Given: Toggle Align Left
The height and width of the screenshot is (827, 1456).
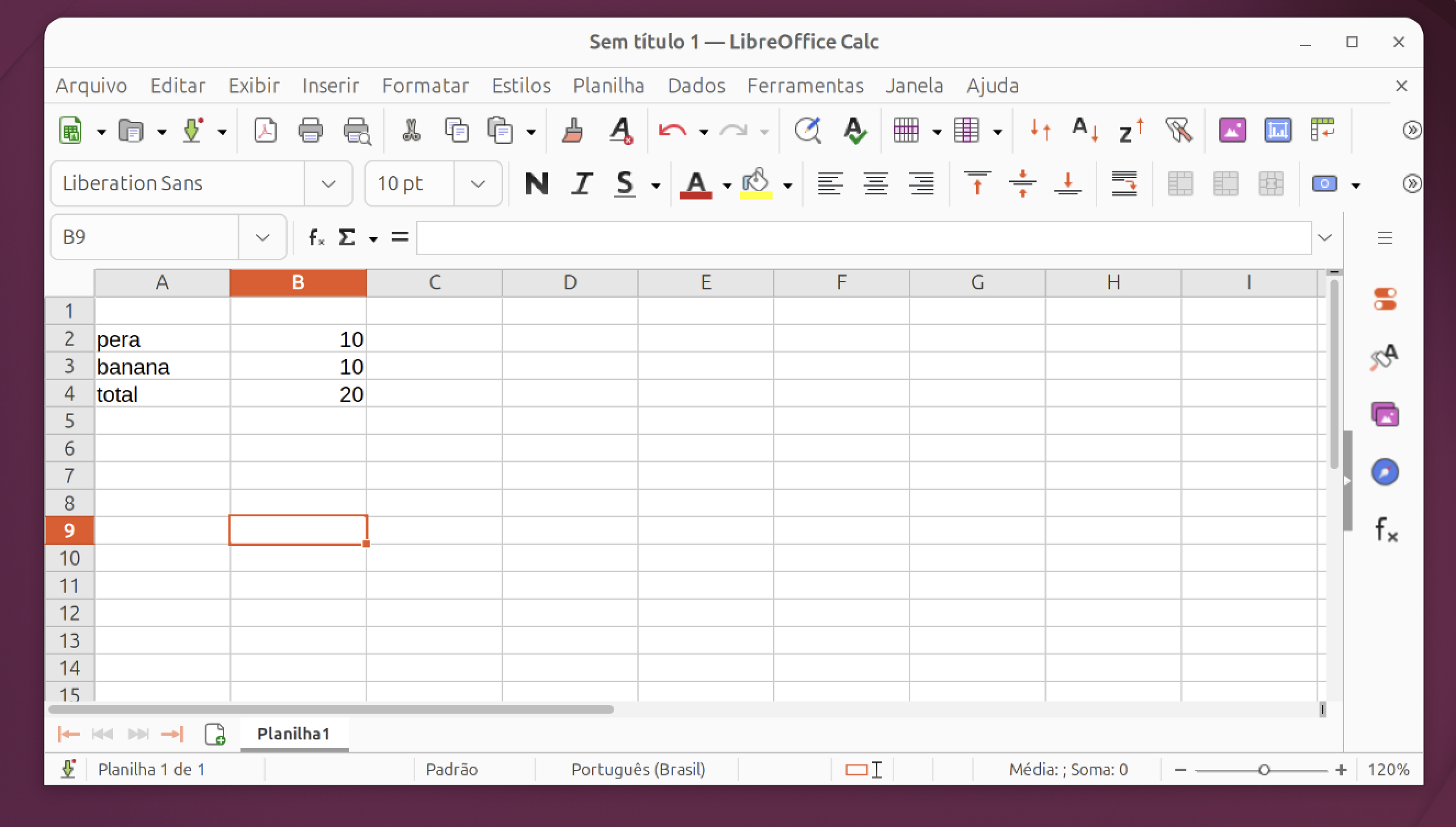Looking at the screenshot, I should tap(830, 183).
